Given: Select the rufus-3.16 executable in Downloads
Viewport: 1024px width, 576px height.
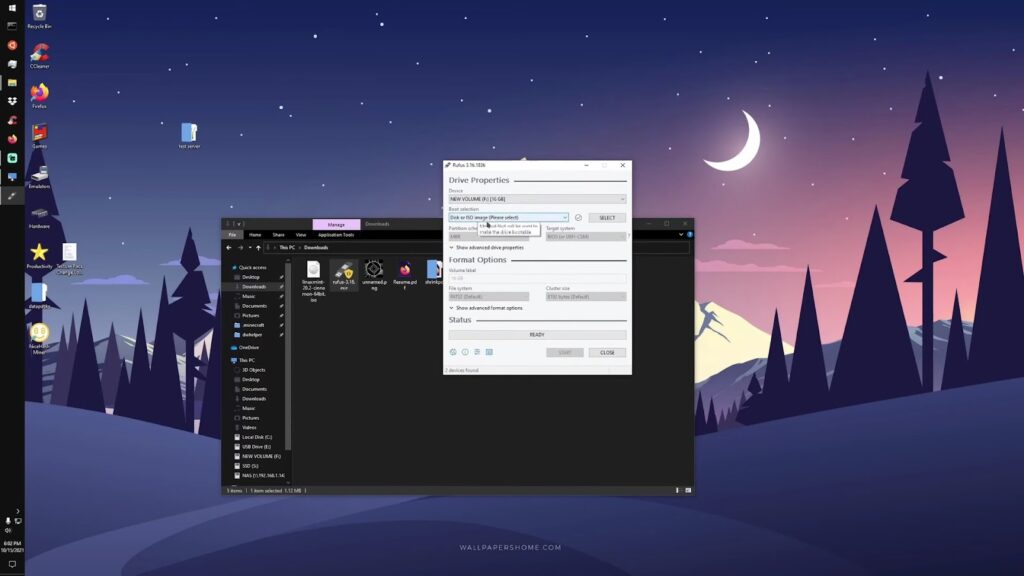Looking at the screenshot, I should pyautogui.click(x=343, y=273).
